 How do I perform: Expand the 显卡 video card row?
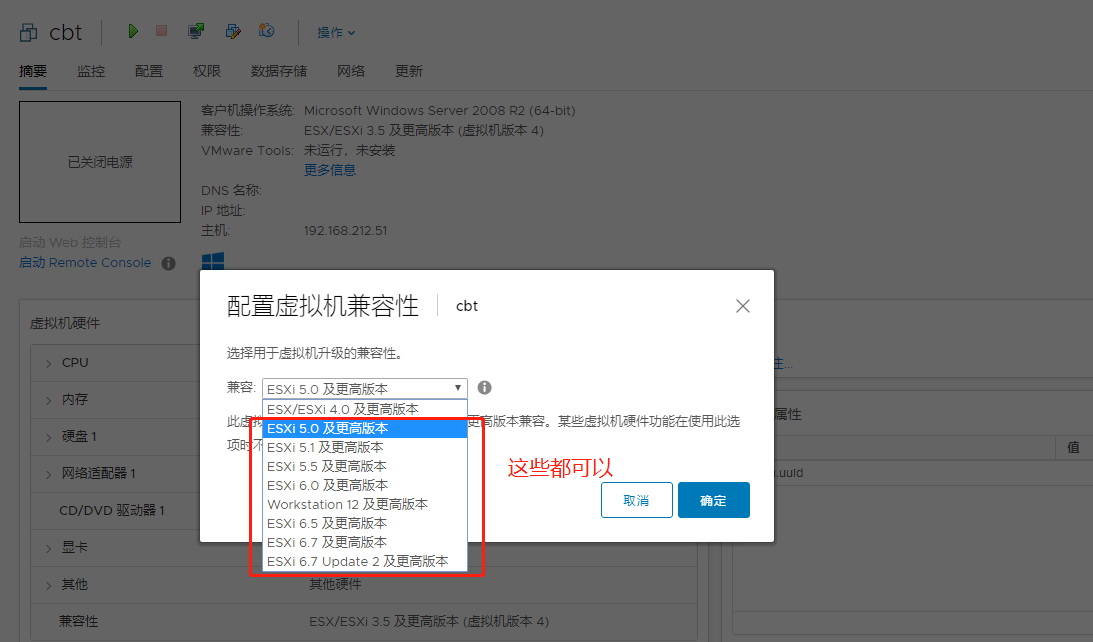click(x=49, y=548)
